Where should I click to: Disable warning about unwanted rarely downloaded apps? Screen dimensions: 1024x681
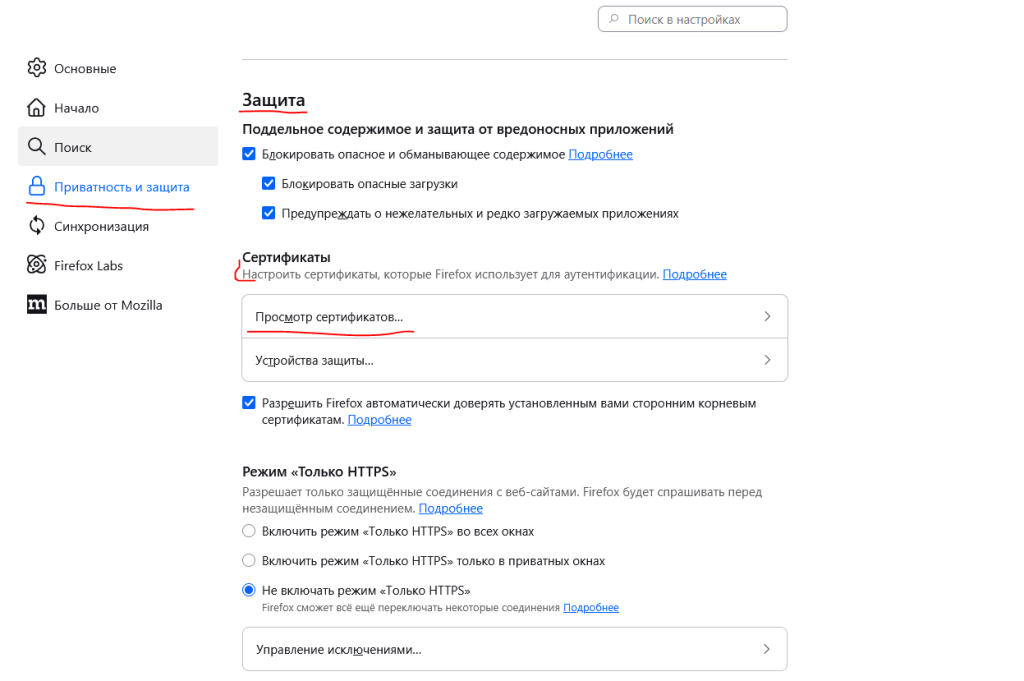tap(268, 213)
